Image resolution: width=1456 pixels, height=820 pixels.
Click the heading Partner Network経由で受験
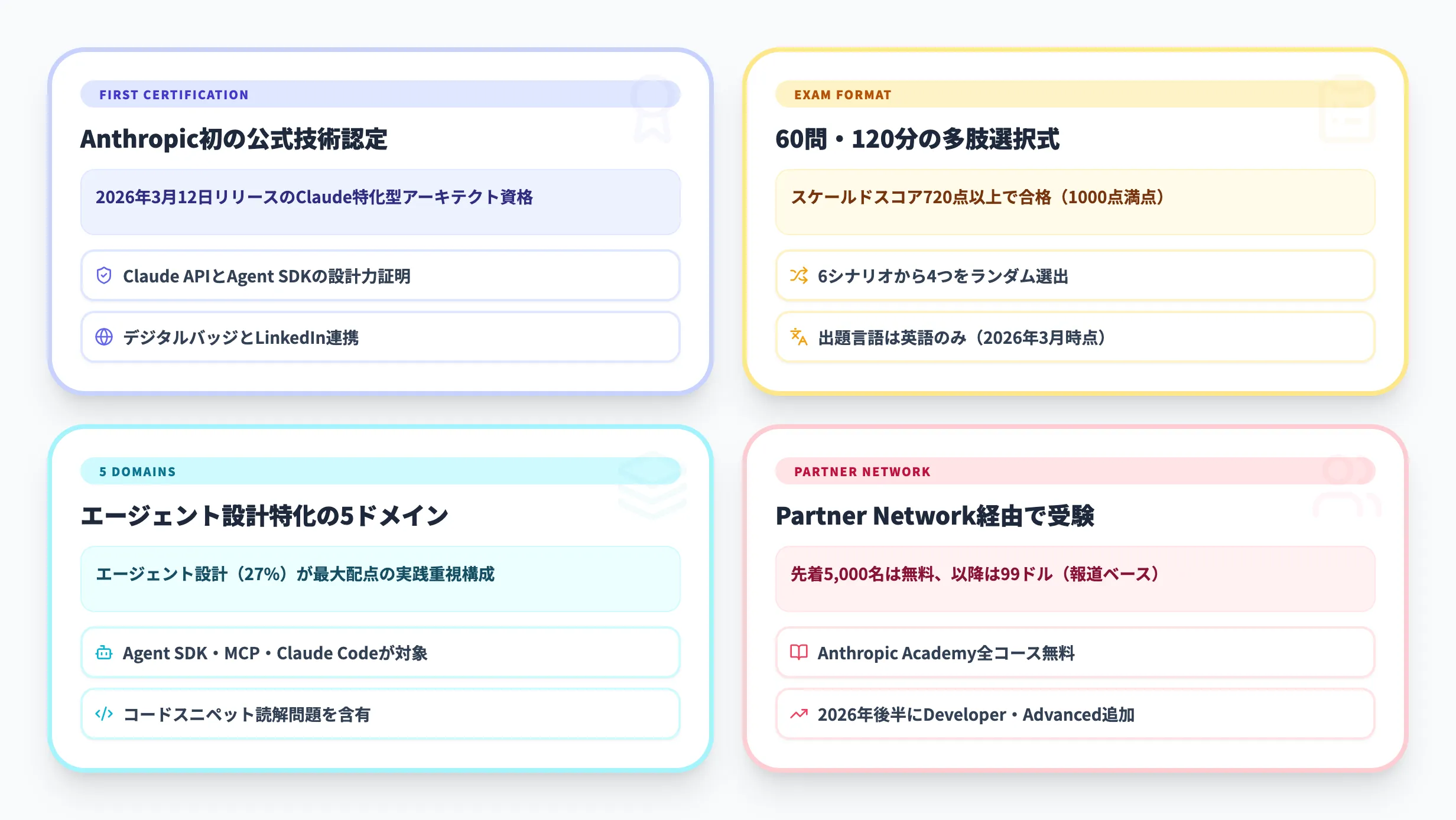[935, 516]
